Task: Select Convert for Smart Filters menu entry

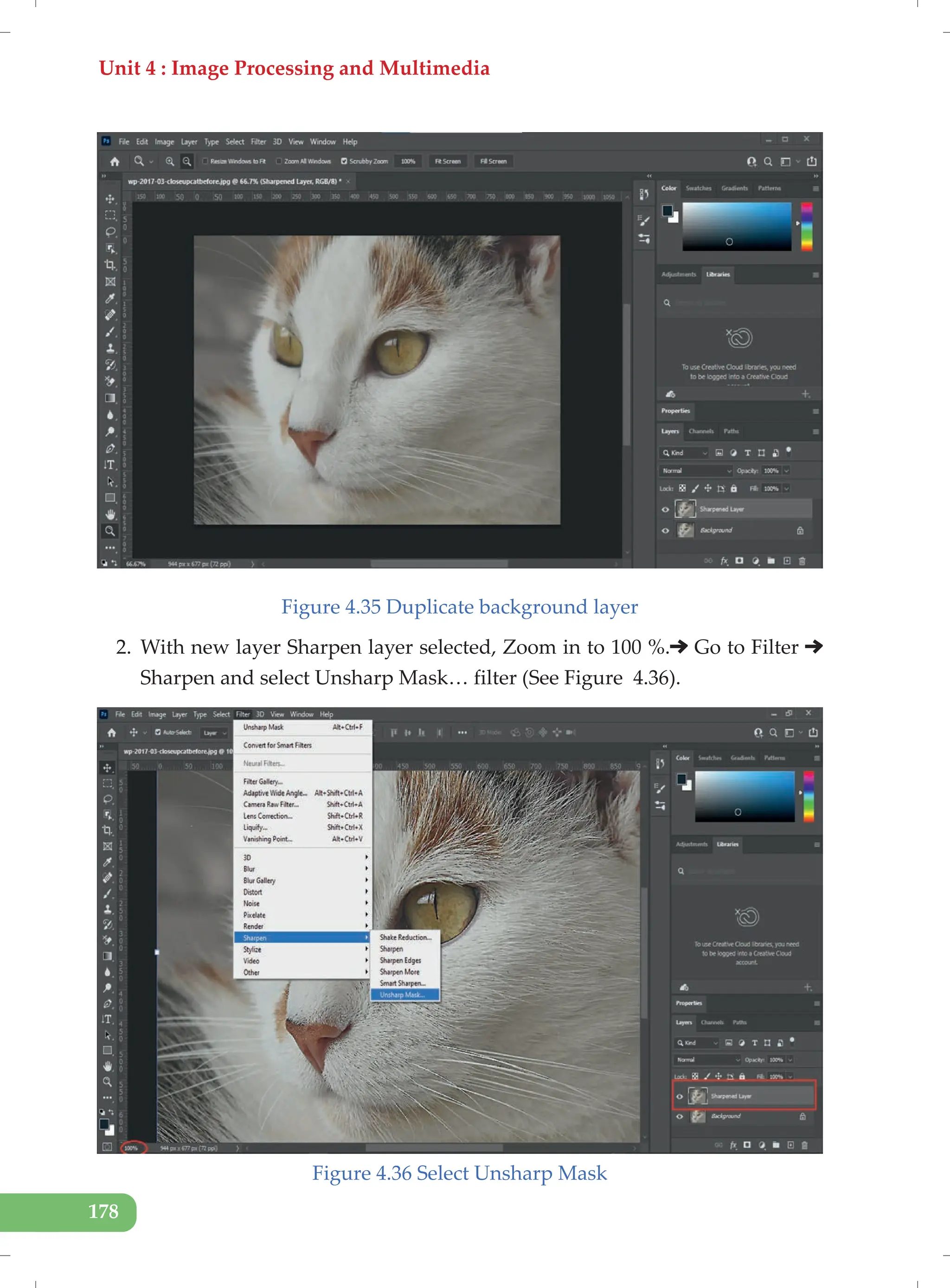Action: tap(303, 746)
